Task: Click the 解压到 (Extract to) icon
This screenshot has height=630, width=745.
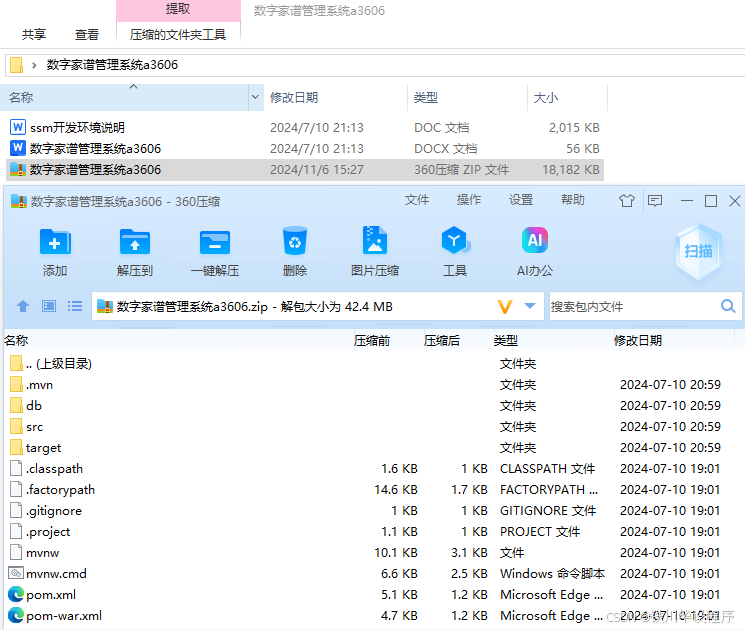Action: point(135,242)
